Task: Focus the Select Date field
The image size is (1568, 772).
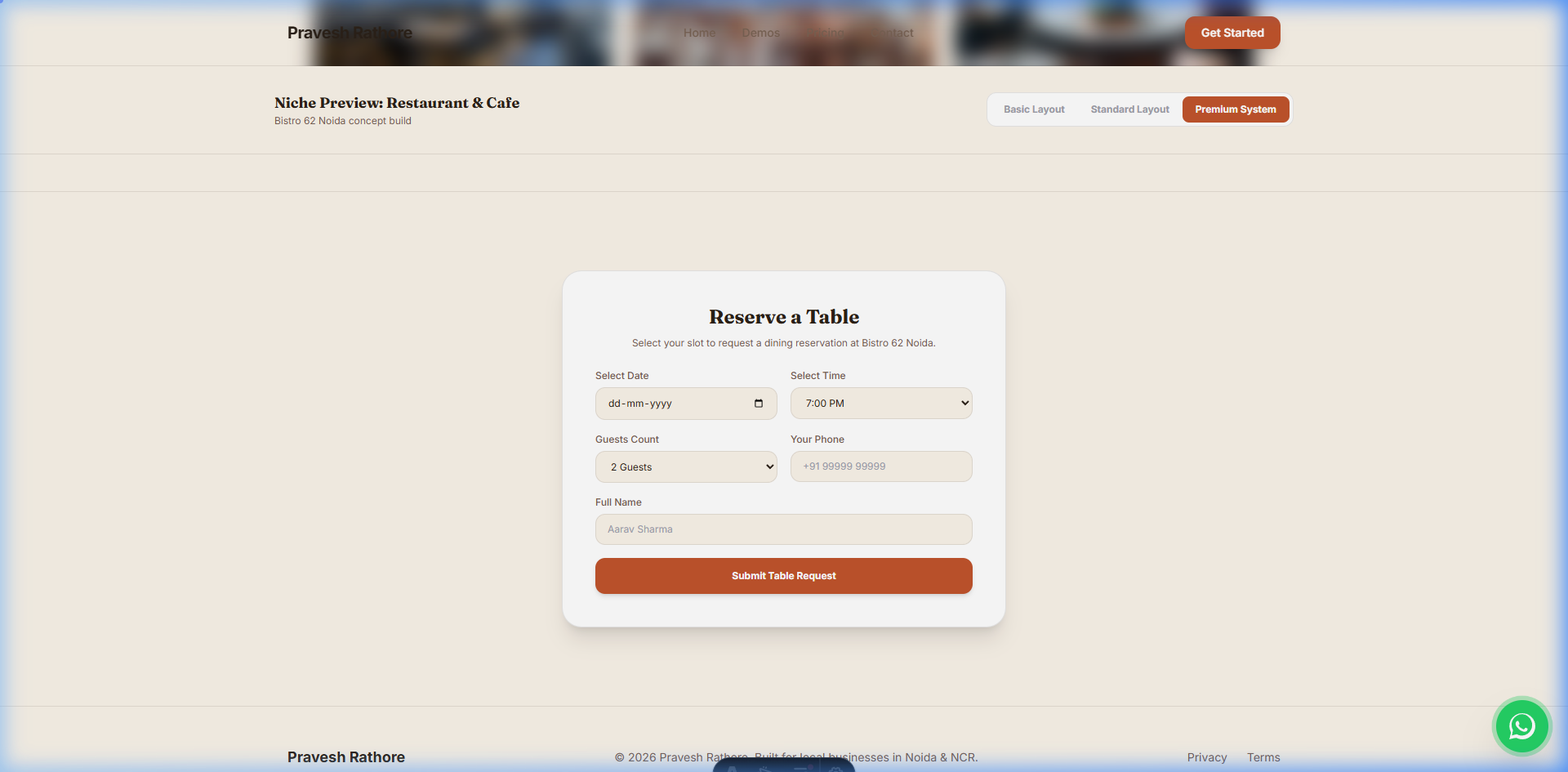Action: (686, 404)
